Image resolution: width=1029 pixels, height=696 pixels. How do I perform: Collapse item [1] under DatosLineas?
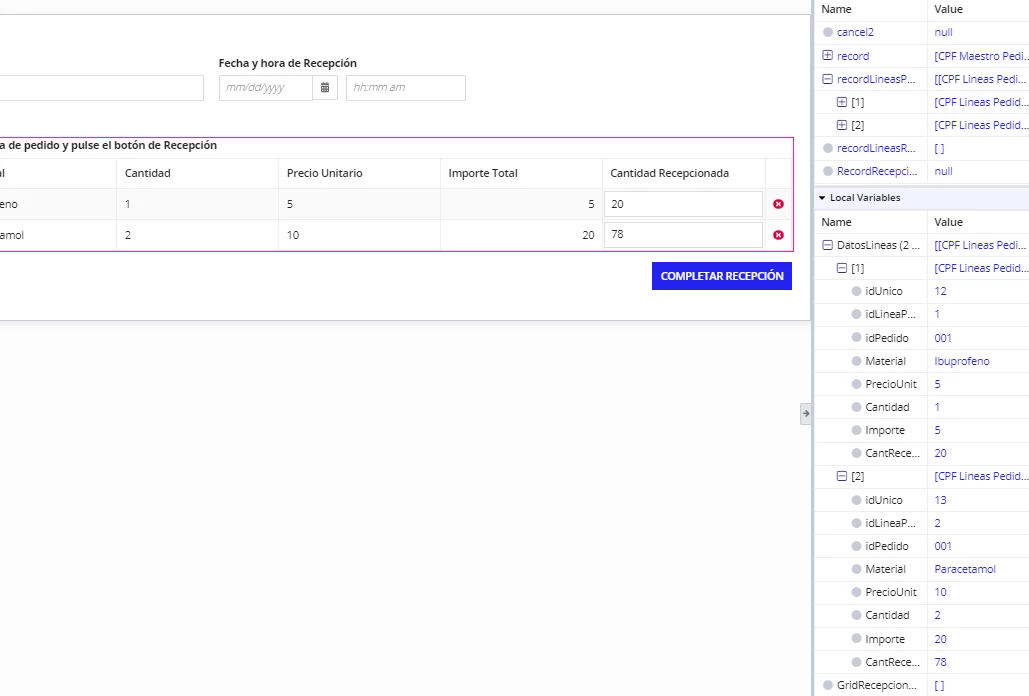tap(842, 268)
